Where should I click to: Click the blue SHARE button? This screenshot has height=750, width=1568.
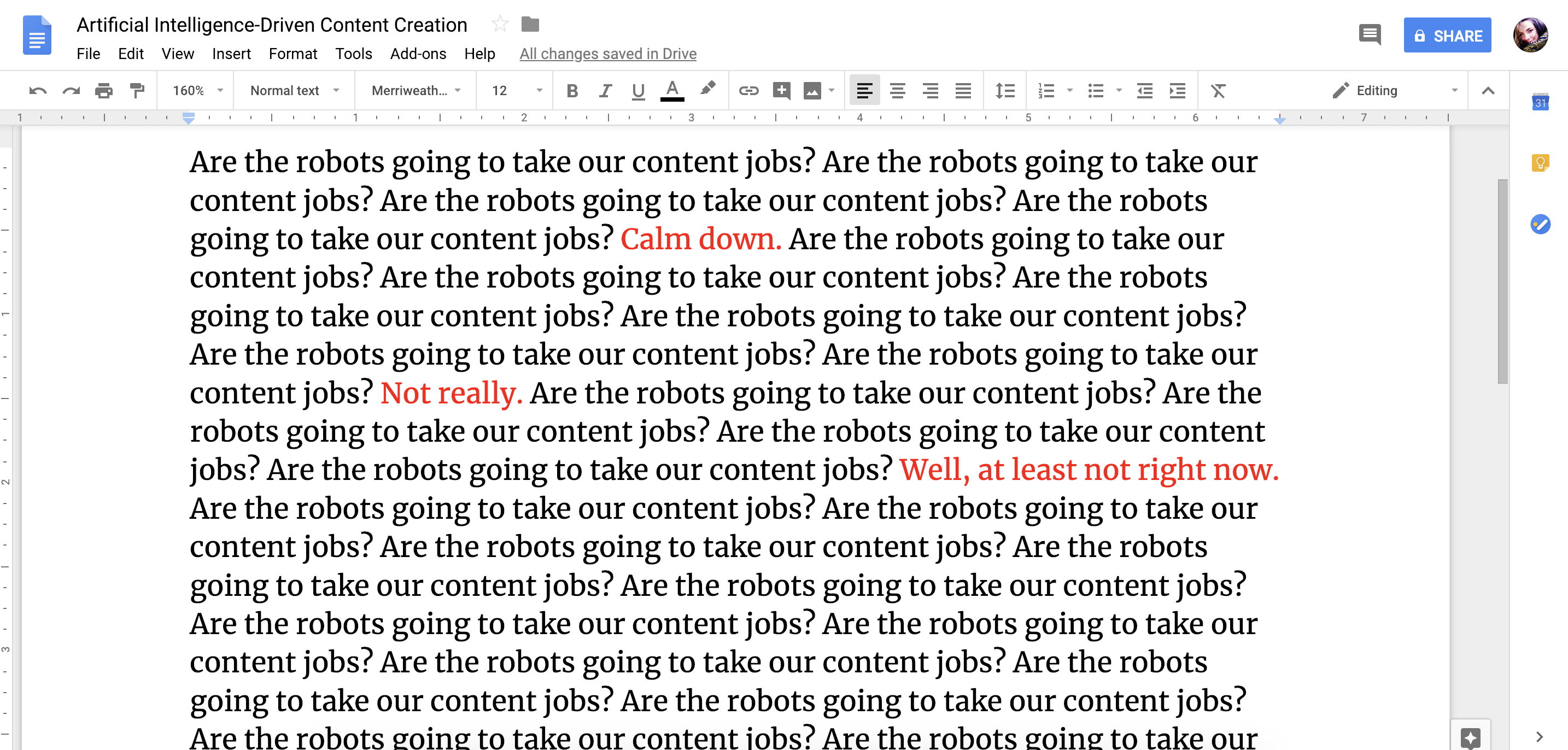(x=1448, y=36)
